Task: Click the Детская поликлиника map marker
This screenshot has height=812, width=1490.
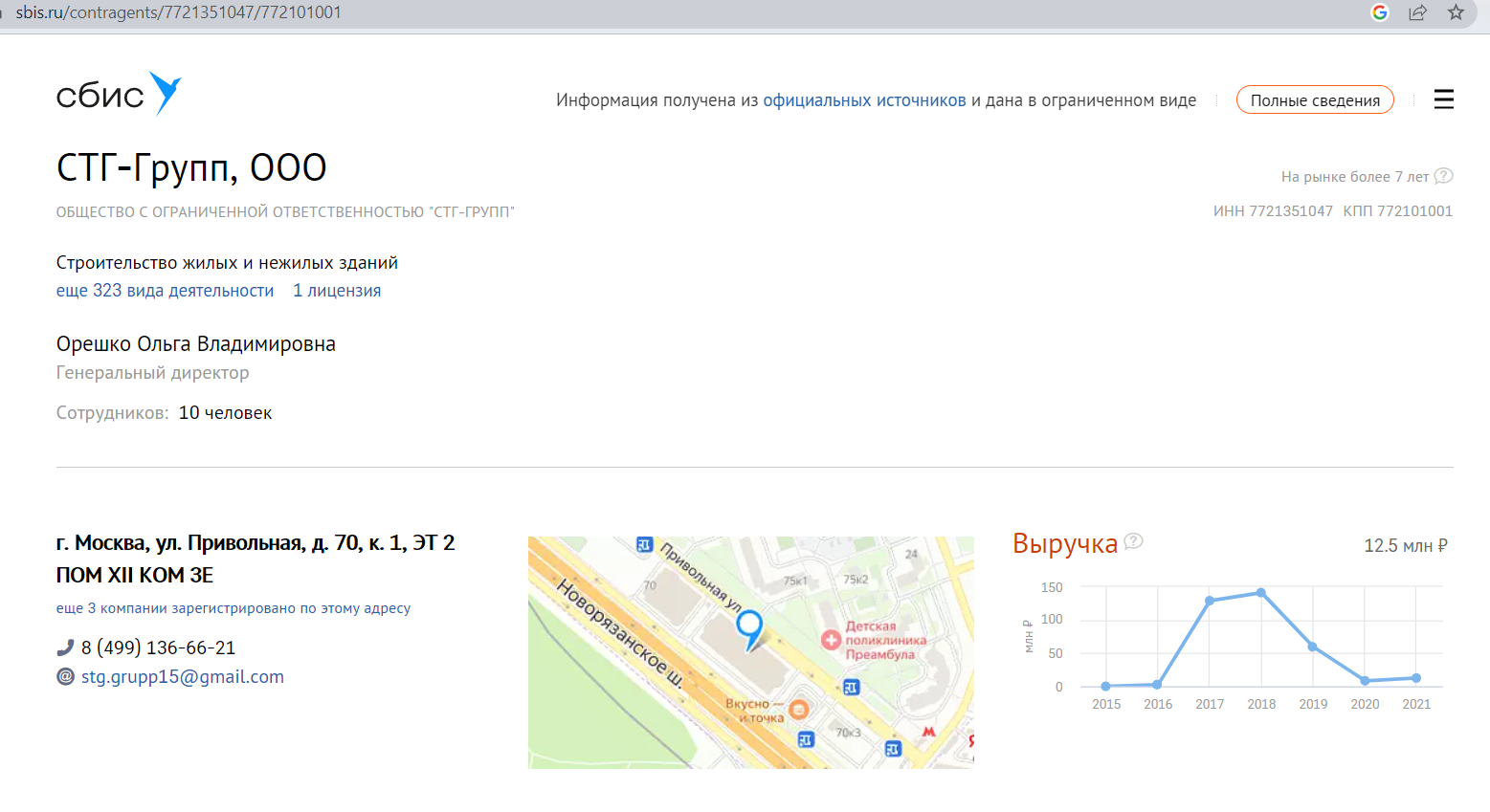Action: click(x=831, y=640)
